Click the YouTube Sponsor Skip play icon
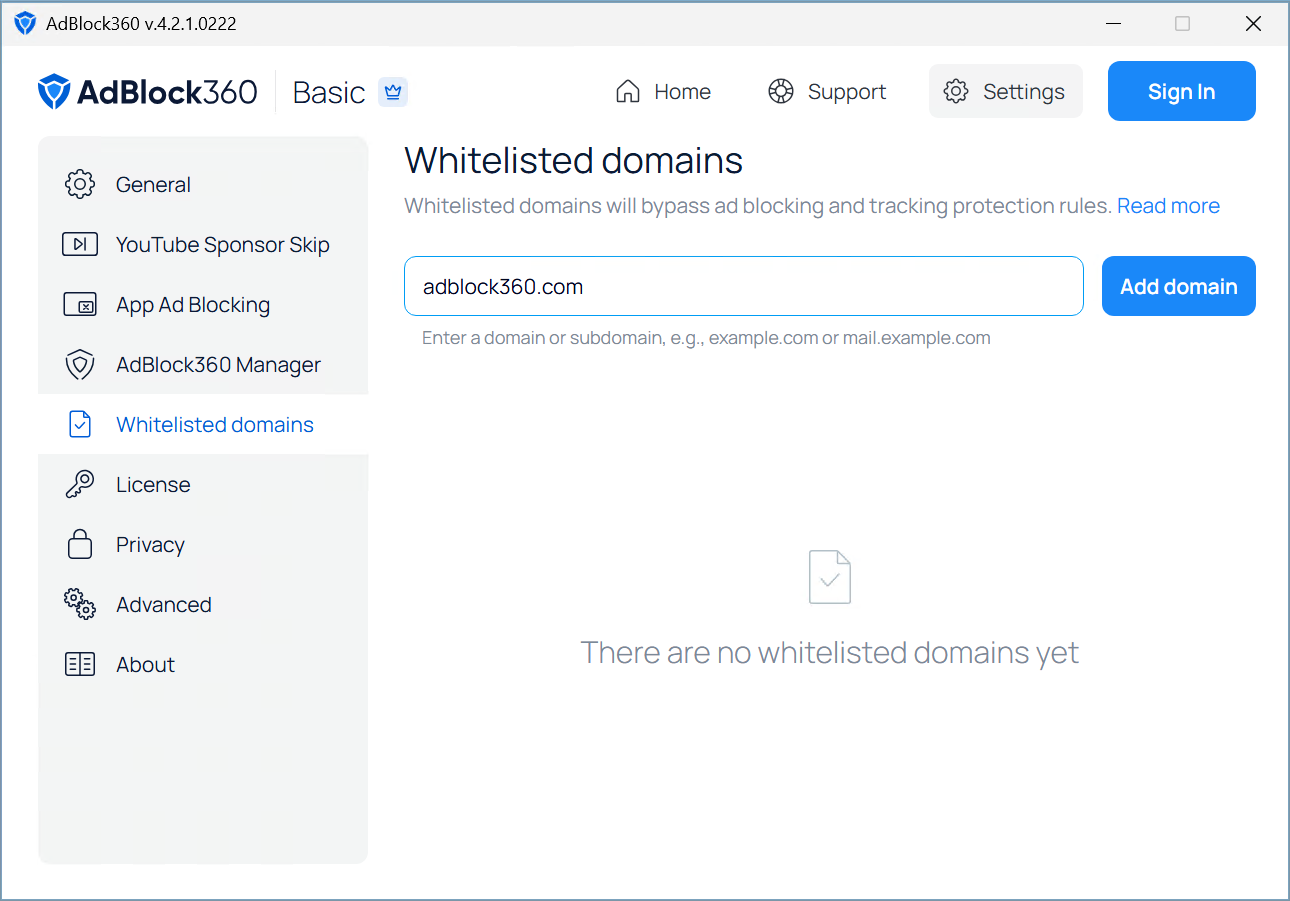This screenshot has width=1290, height=901. (x=80, y=244)
